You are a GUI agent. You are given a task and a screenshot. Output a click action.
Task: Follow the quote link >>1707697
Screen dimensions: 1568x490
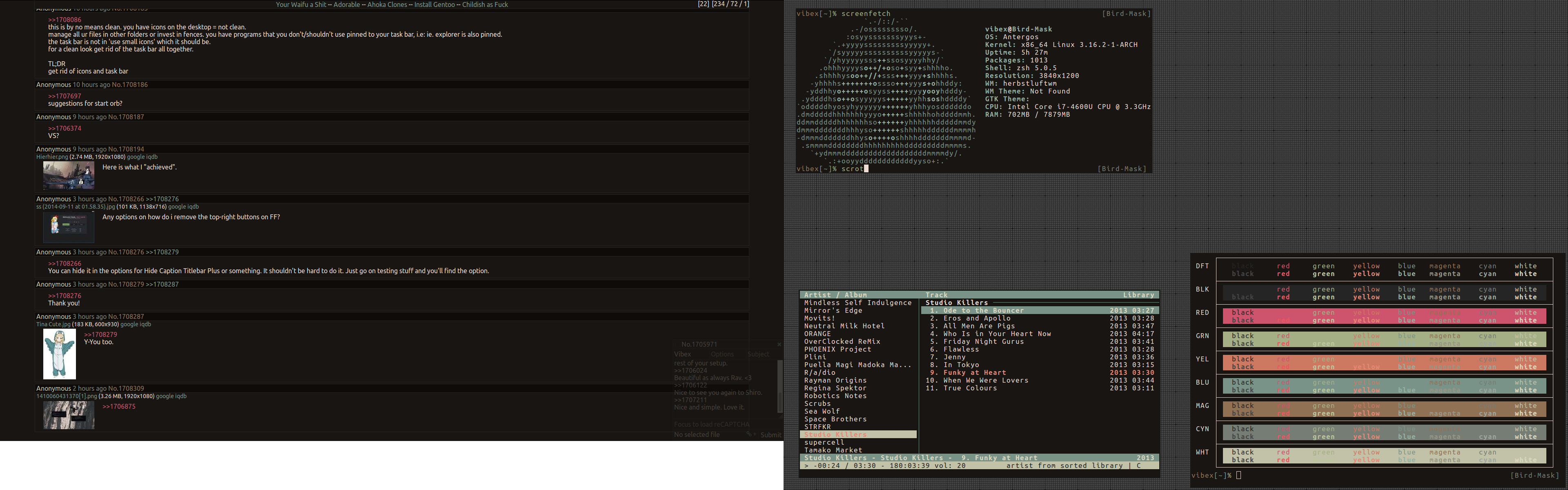point(65,96)
